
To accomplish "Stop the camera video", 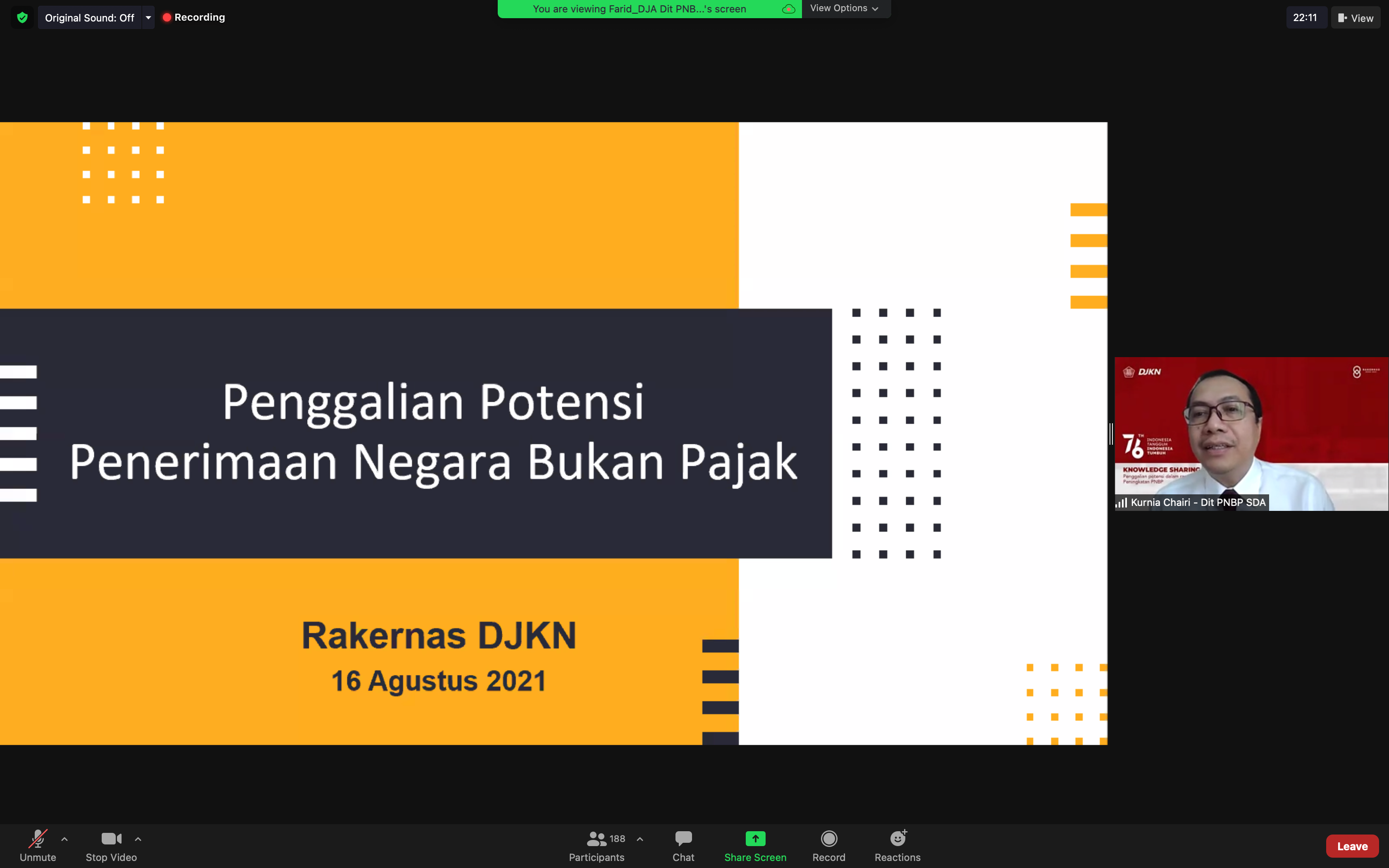I will (x=111, y=845).
